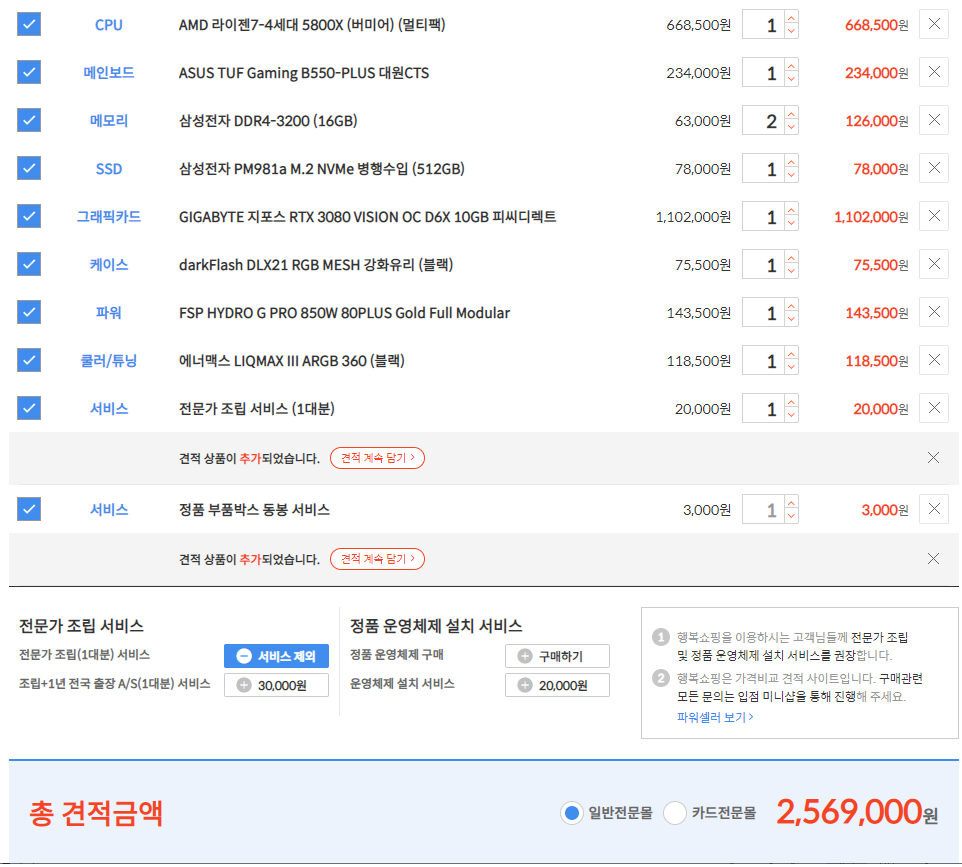Dismiss the notification below 전문가 조립 서비스 row
962x867 pixels.
[x=933, y=458]
